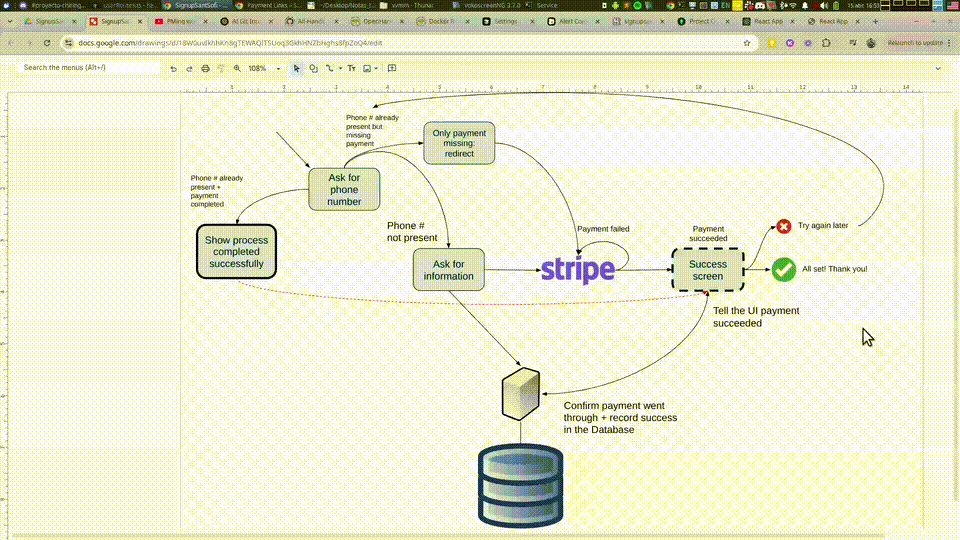This screenshot has width=960, height=540.
Task: Switch to the All-Hands tab
Action: tap(310, 21)
